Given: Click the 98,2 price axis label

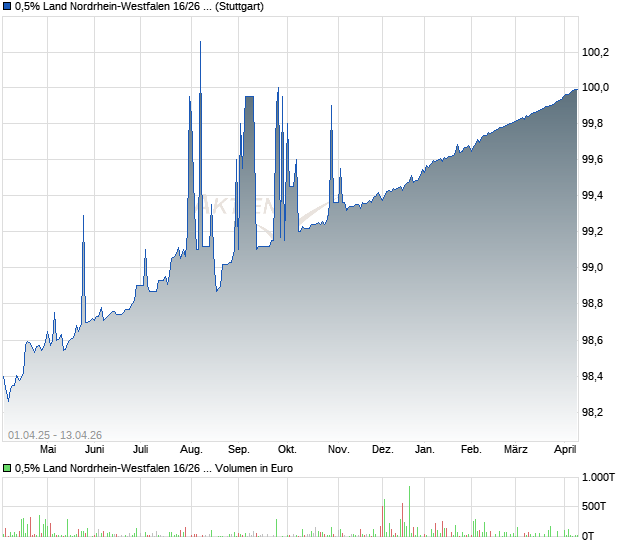Looking at the screenshot, I should [593, 412].
